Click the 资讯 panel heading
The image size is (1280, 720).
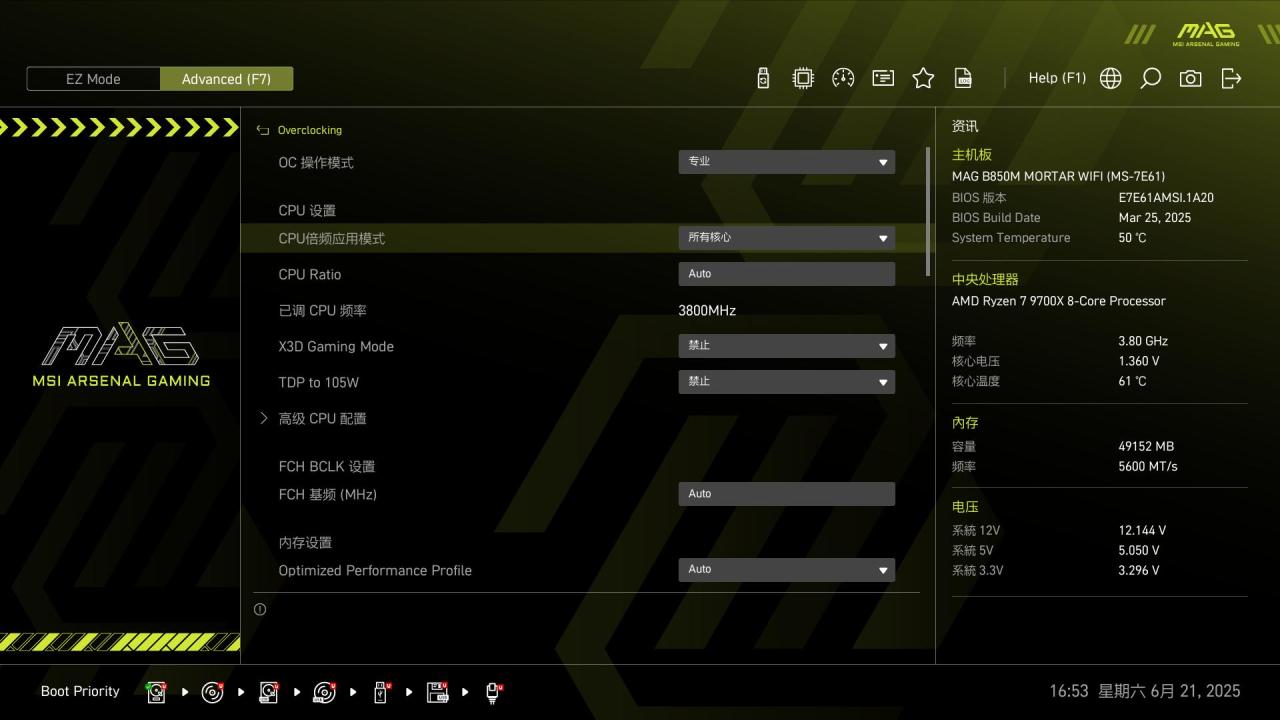pyautogui.click(x=965, y=127)
